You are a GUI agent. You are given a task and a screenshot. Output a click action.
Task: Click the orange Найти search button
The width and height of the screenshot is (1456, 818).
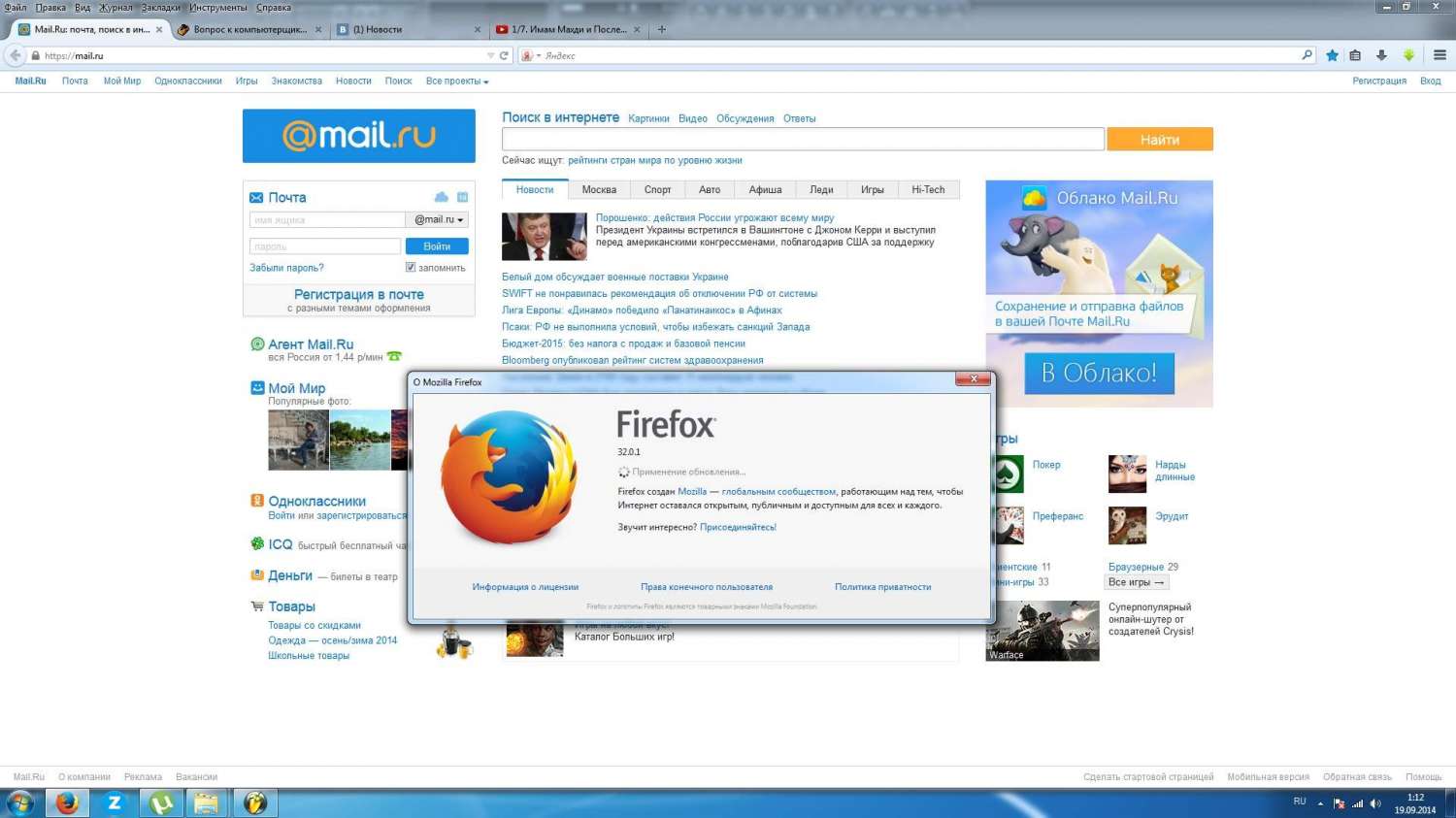(x=1160, y=140)
